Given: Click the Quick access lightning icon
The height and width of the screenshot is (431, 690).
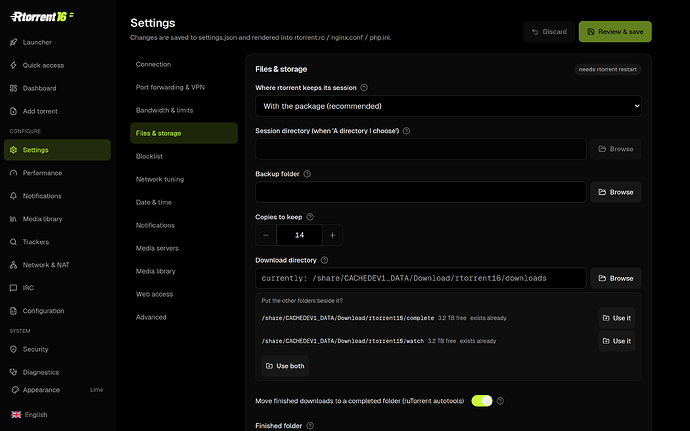Looking at the screenshot, I should click(x=13, y=65).
